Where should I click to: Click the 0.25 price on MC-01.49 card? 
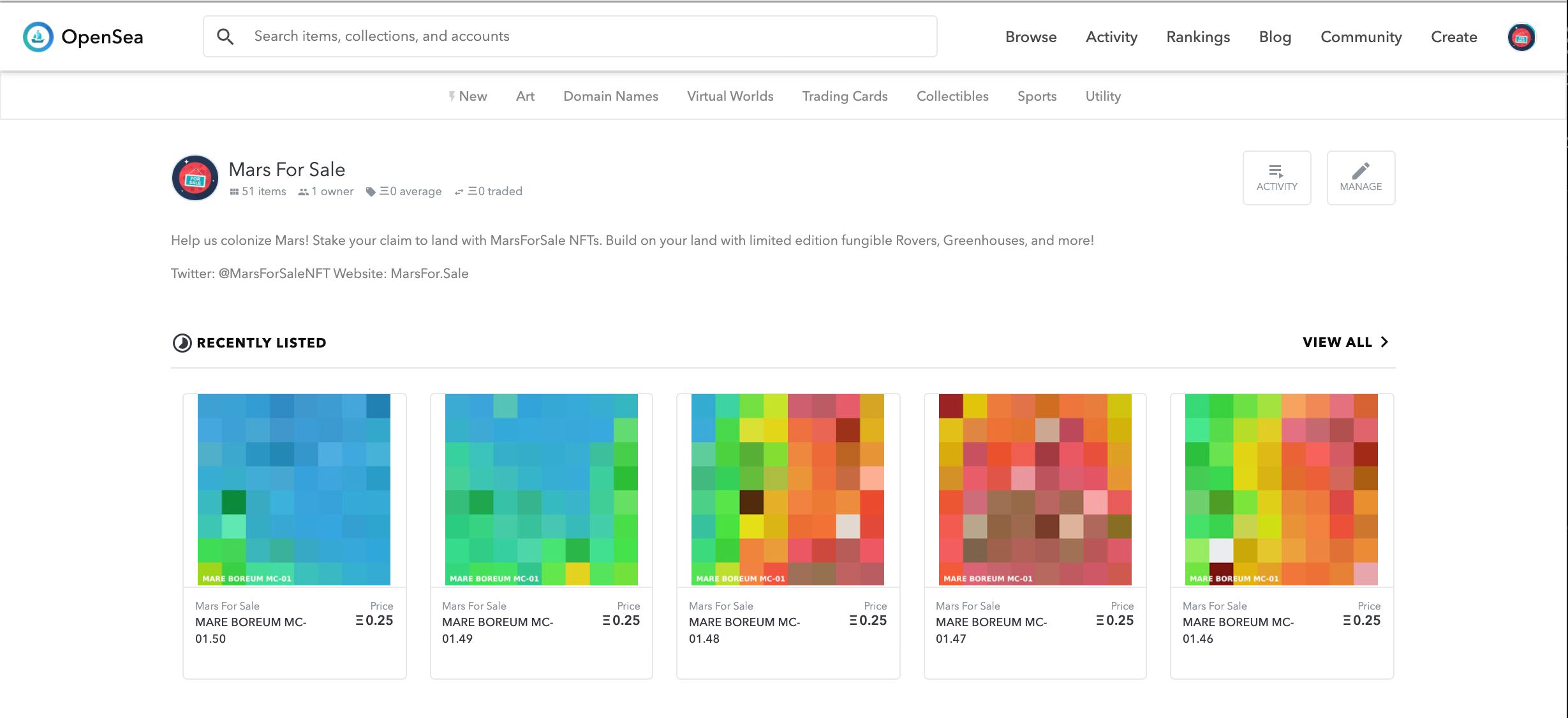[621, 620]
